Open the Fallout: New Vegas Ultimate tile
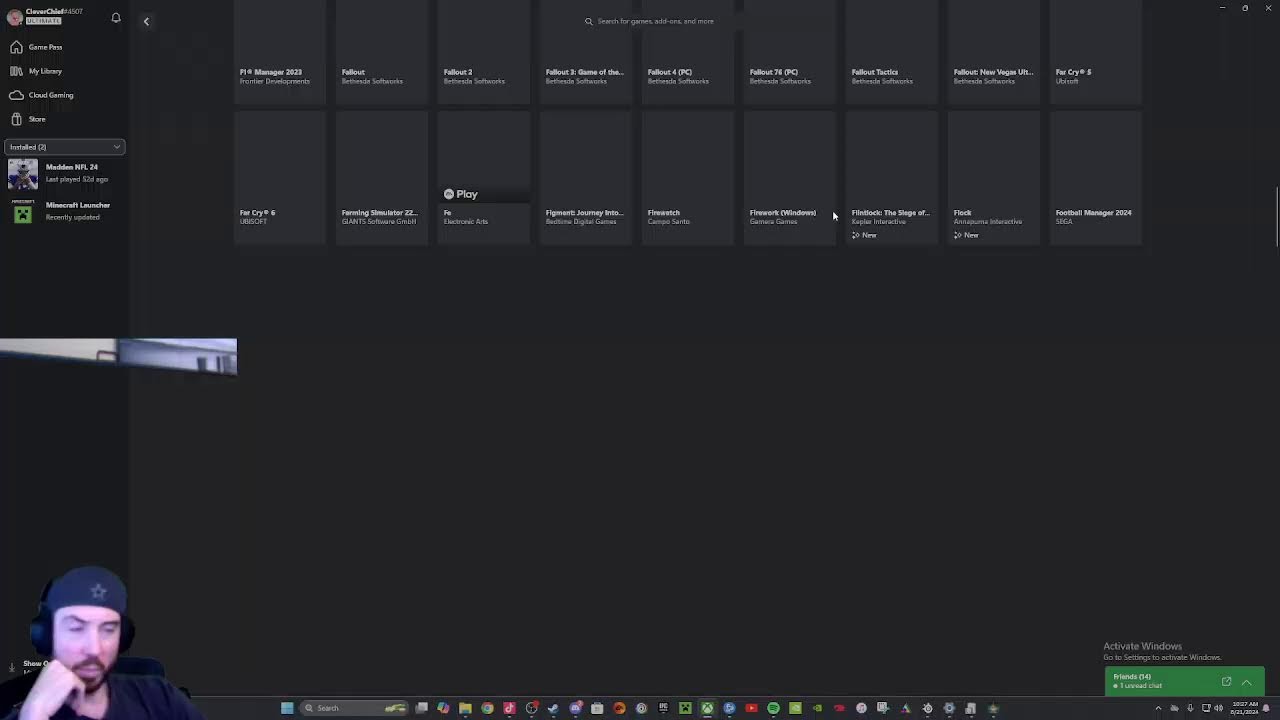 tap(994, 52)
